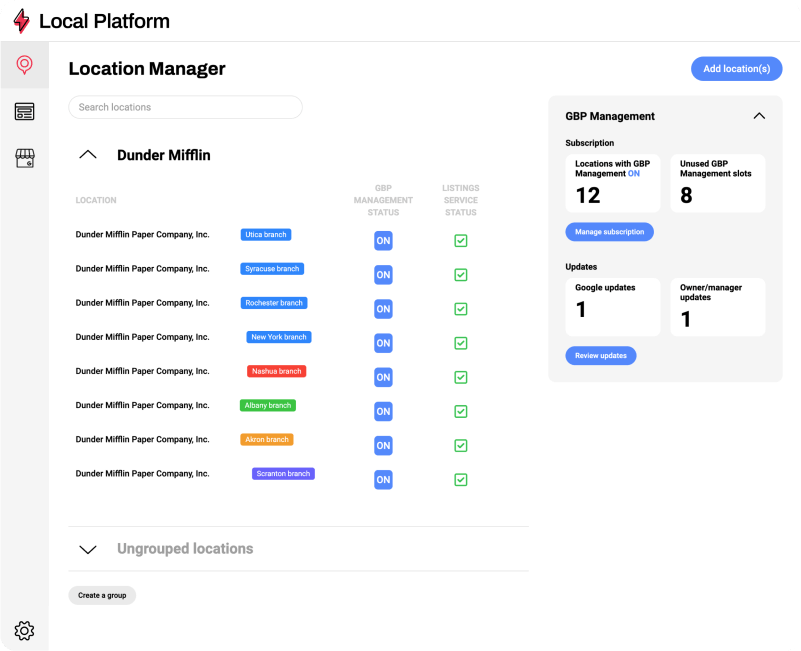Select the New York branch tag
This screenshot has height=651, width=801.
pyautogui.click(x=279, y=337)
